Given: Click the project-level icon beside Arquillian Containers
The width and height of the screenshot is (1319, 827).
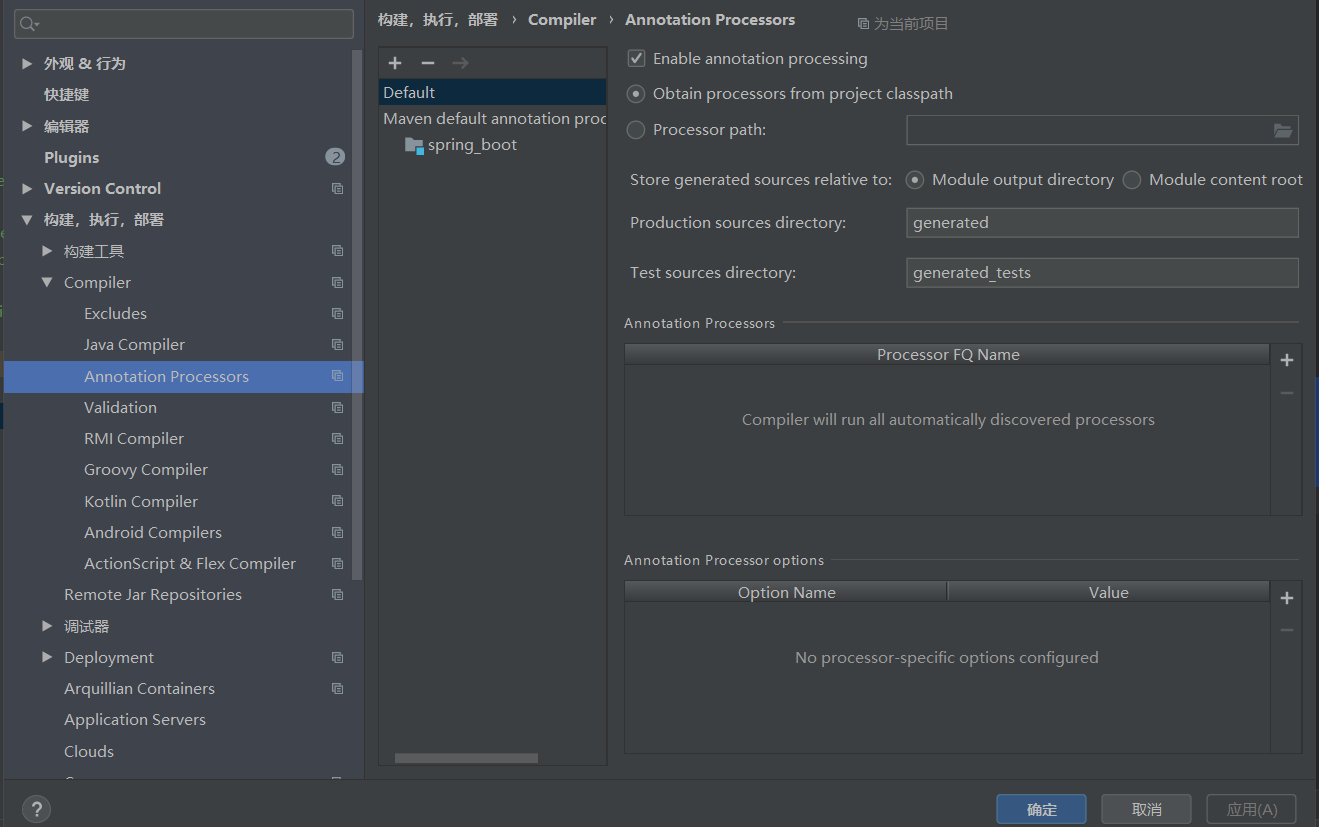Looking at the screenshot, I should 337,688.
